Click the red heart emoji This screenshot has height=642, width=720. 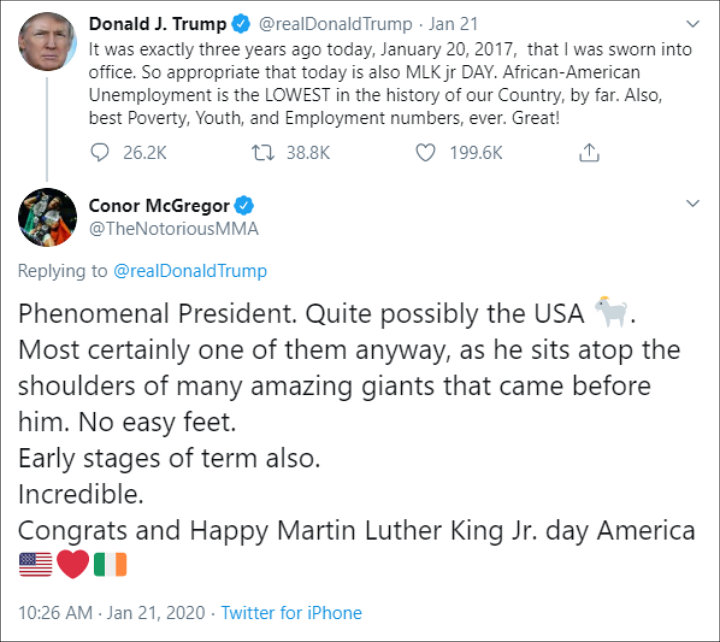(x=73, y=564)
